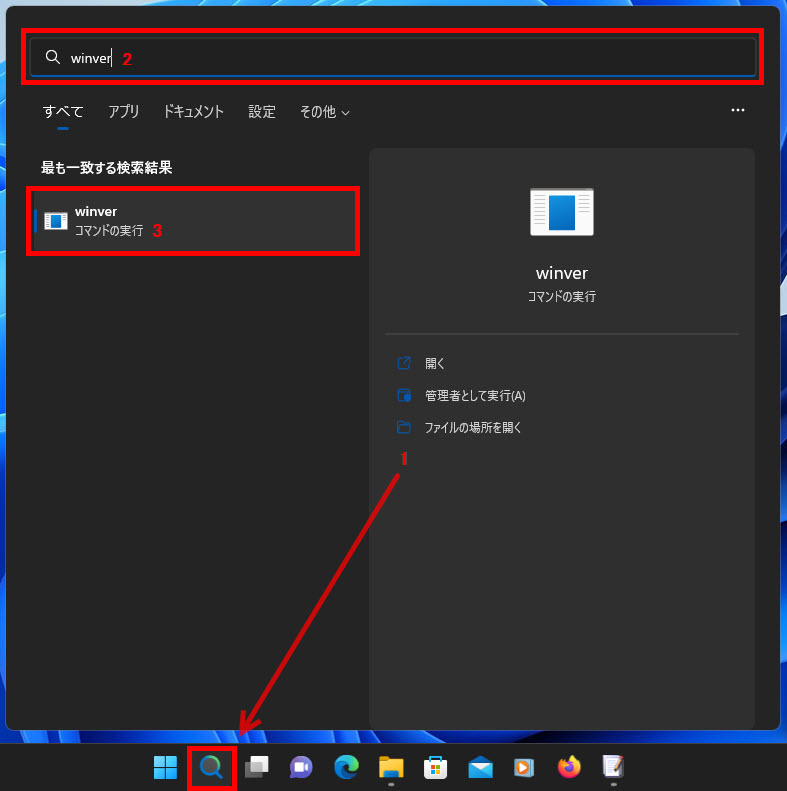This screenshot has height=791, width=787.
Task: Open the Windows Start menu
Action: [x=165, y=767]
